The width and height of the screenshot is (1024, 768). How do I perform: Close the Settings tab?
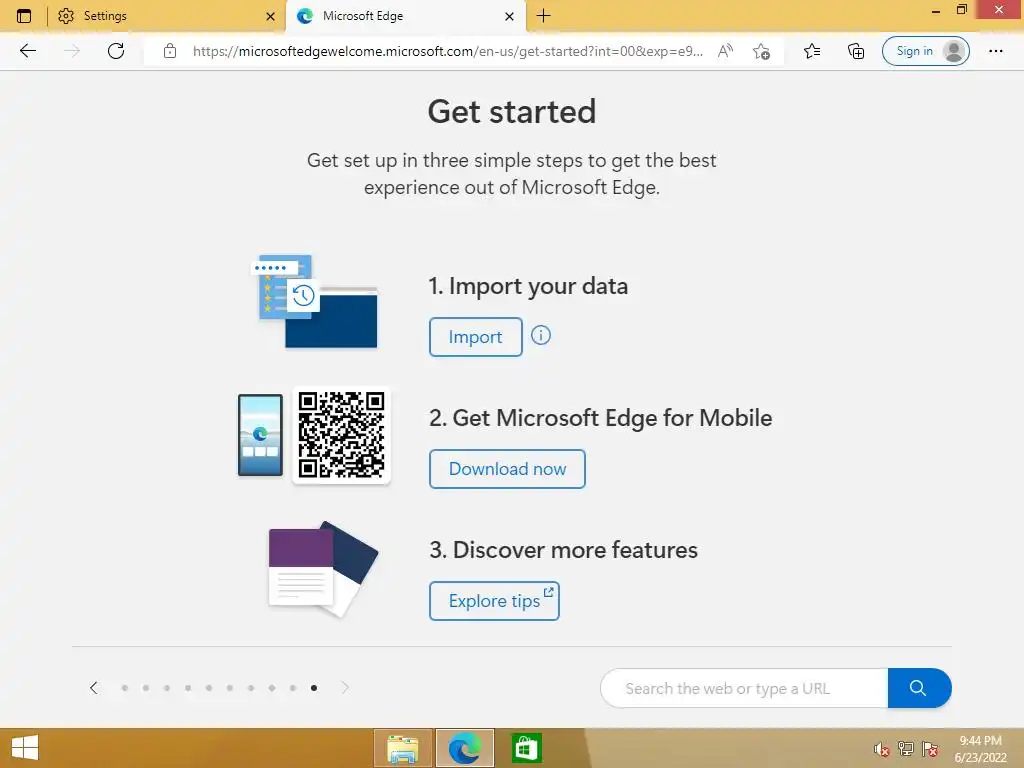(270, 16)
